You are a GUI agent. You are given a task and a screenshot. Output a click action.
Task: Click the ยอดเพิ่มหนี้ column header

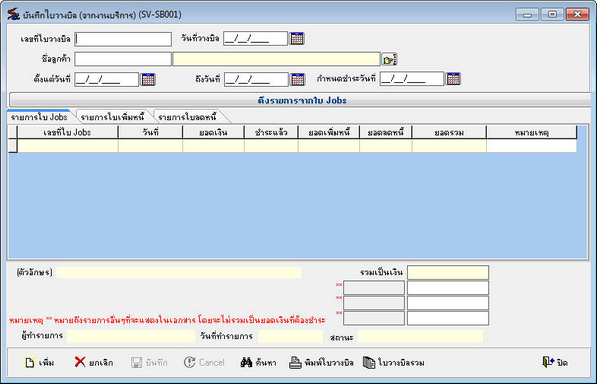329,132
